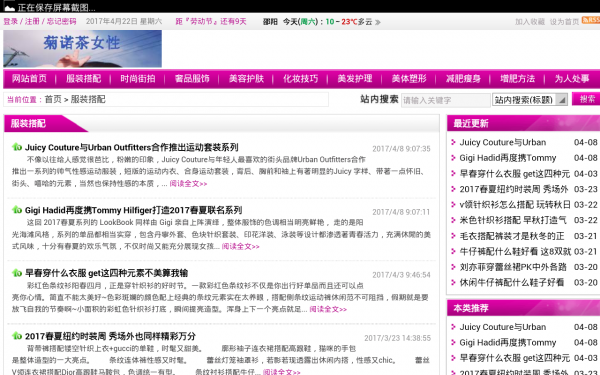Expand weather forecast double-arrow icon
Image resolution: width=600 pixels, height=375 pixels.
378,22
